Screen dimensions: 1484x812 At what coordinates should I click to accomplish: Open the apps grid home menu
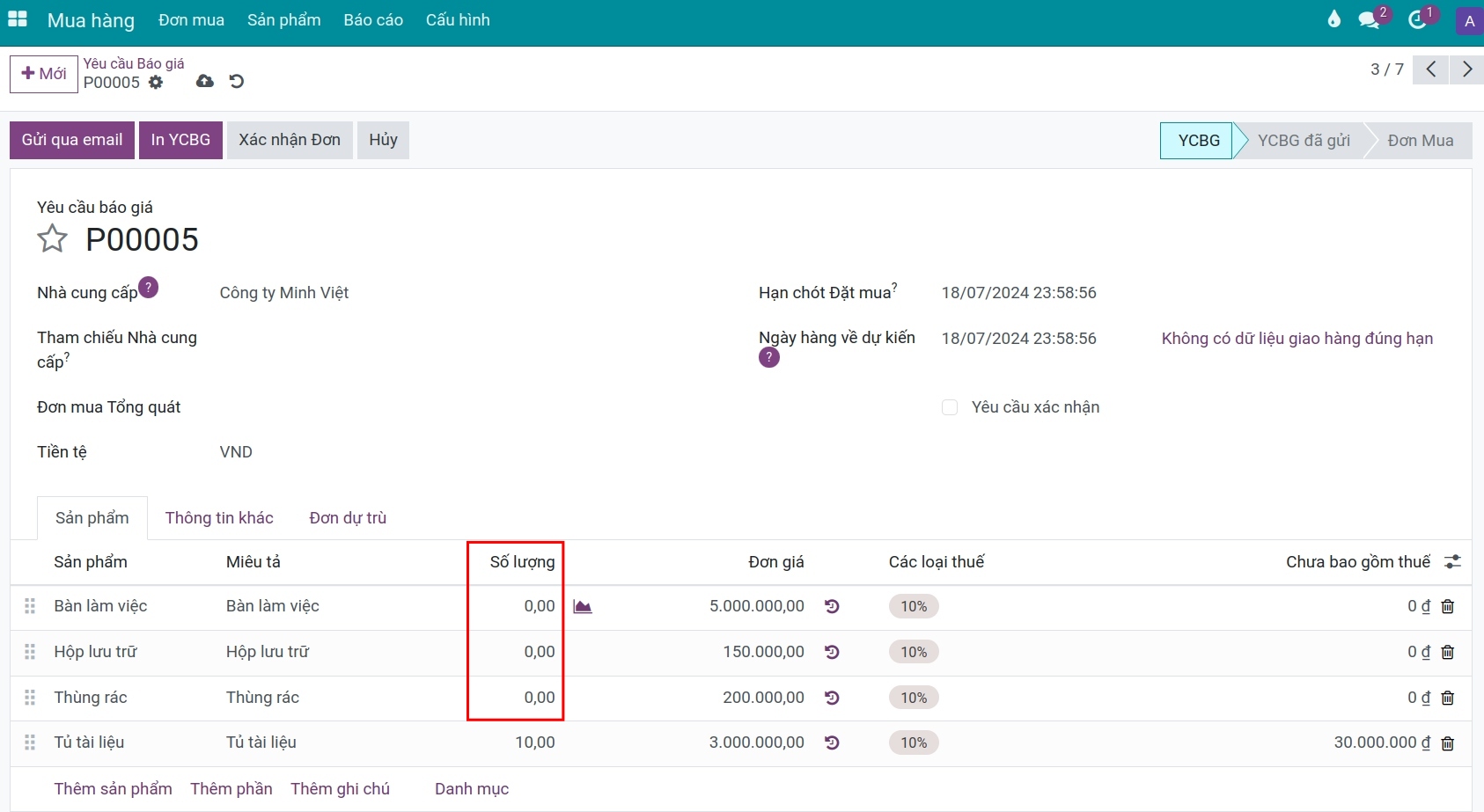[18, 19]
